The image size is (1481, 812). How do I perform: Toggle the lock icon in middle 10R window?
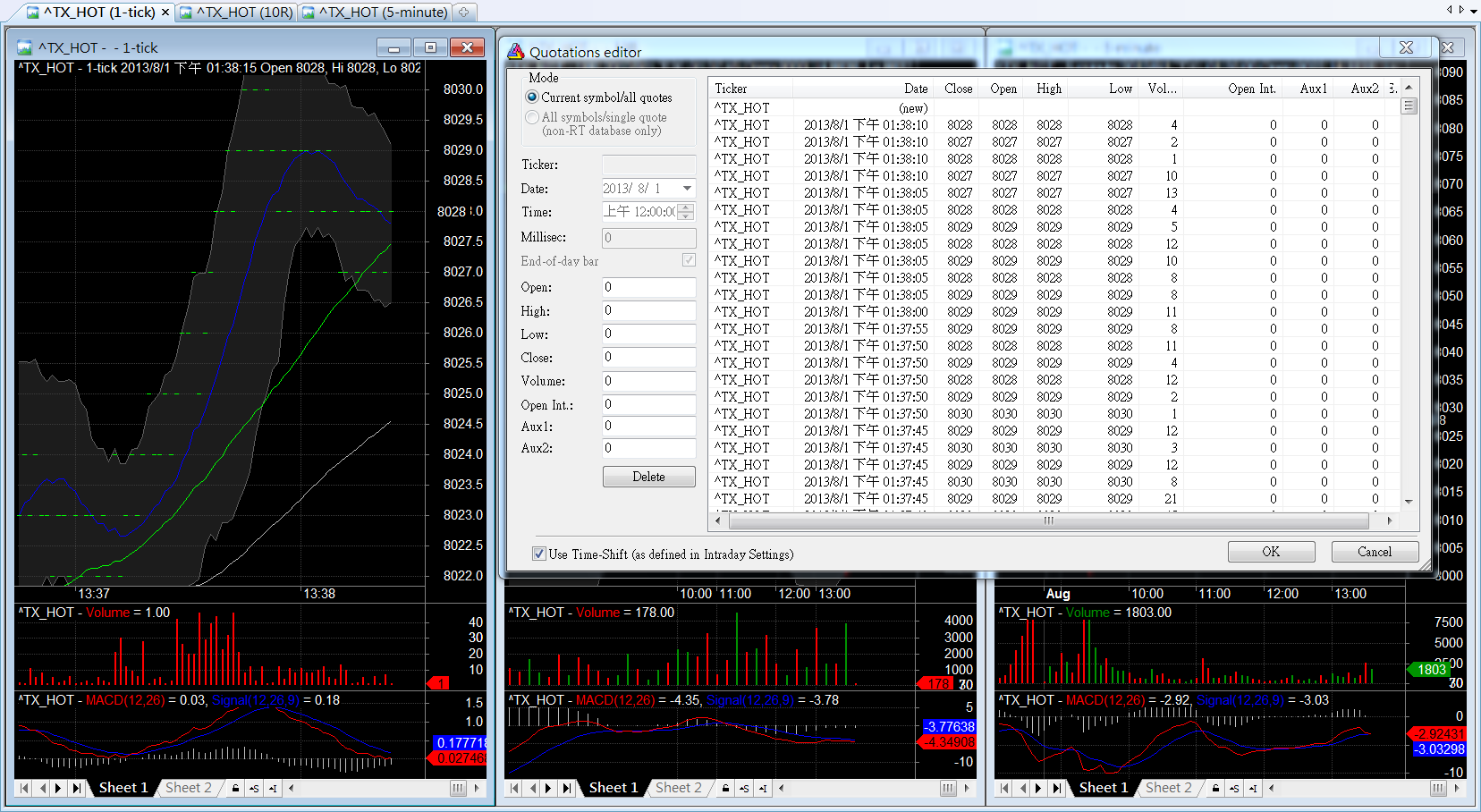[725, 788]
